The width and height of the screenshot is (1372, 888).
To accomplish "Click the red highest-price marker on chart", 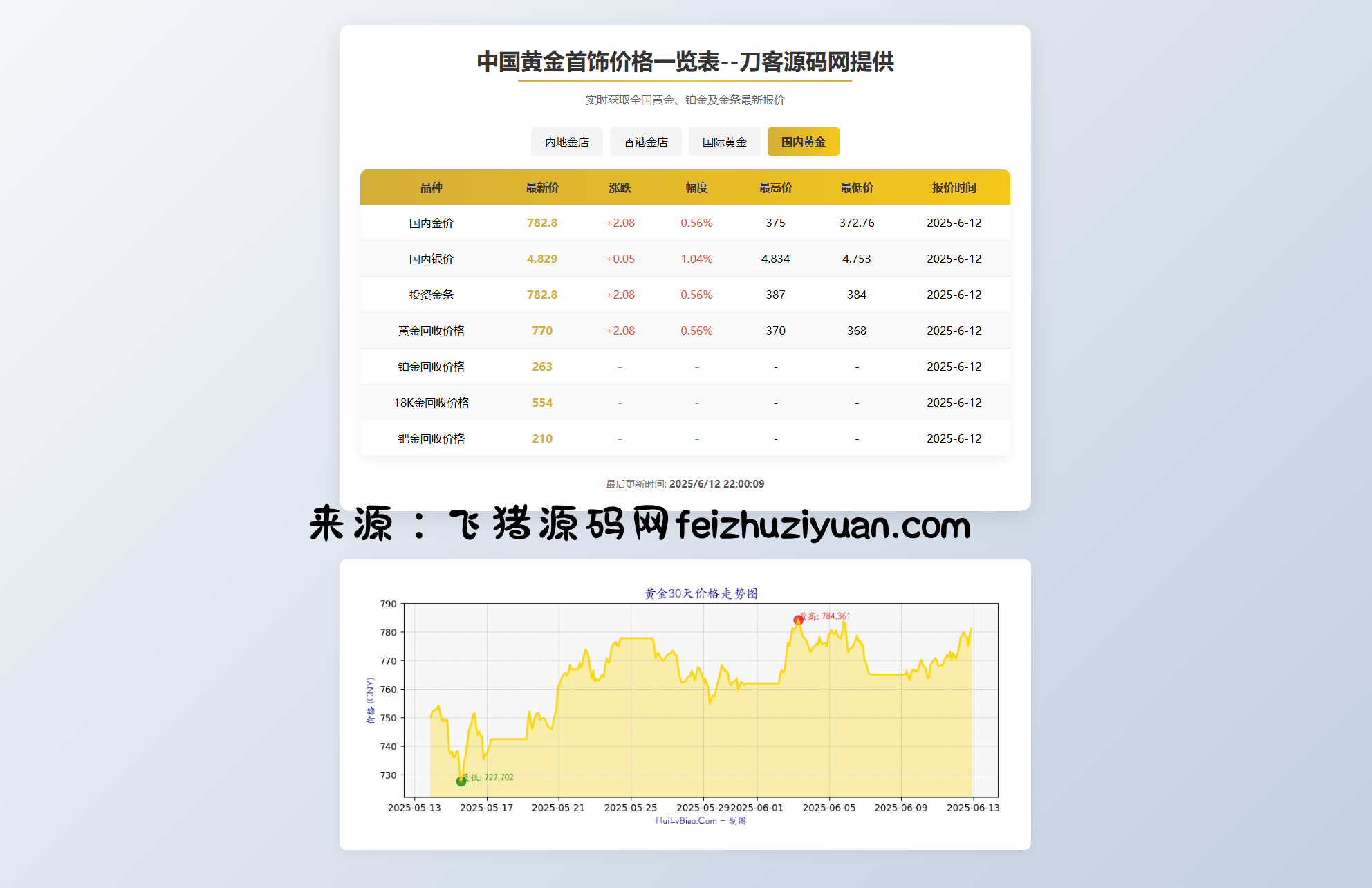I will click(x=798, y=620).
